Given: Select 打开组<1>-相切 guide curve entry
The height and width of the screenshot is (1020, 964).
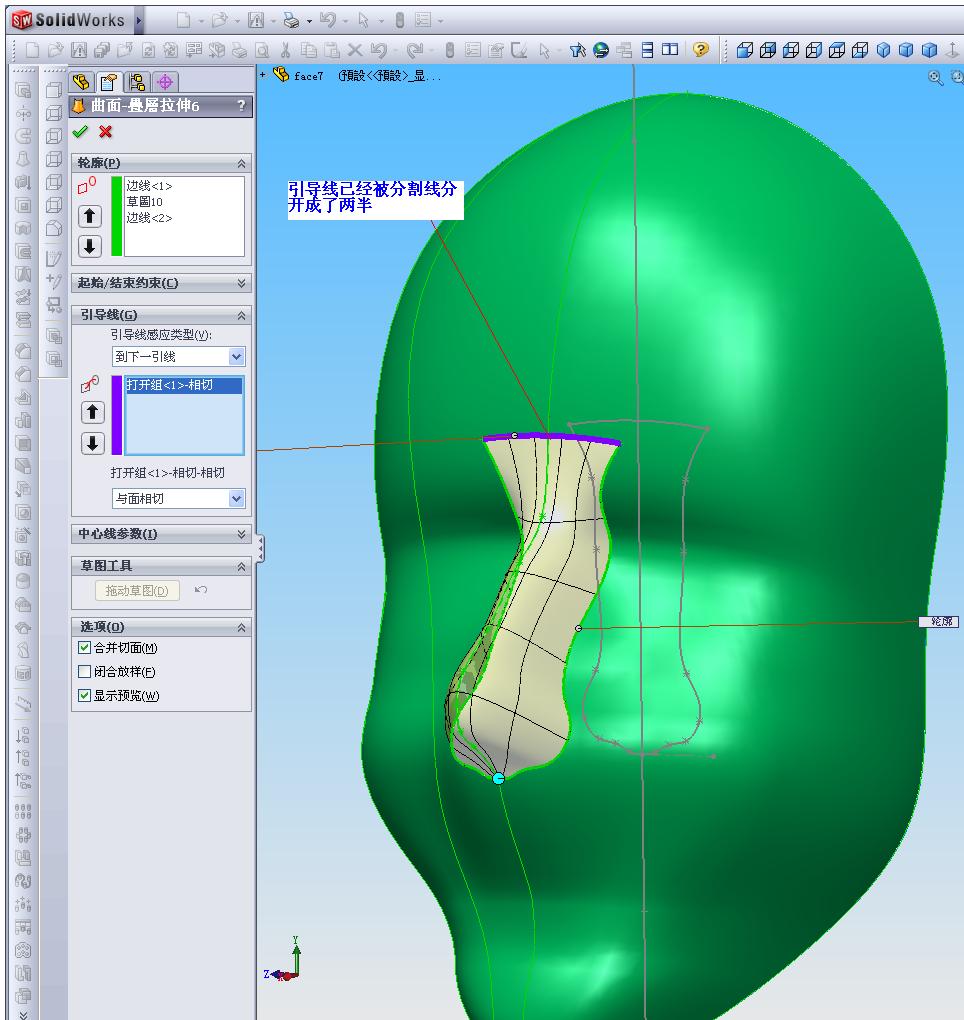Looking at the screenshot, I should click(184, 385).
